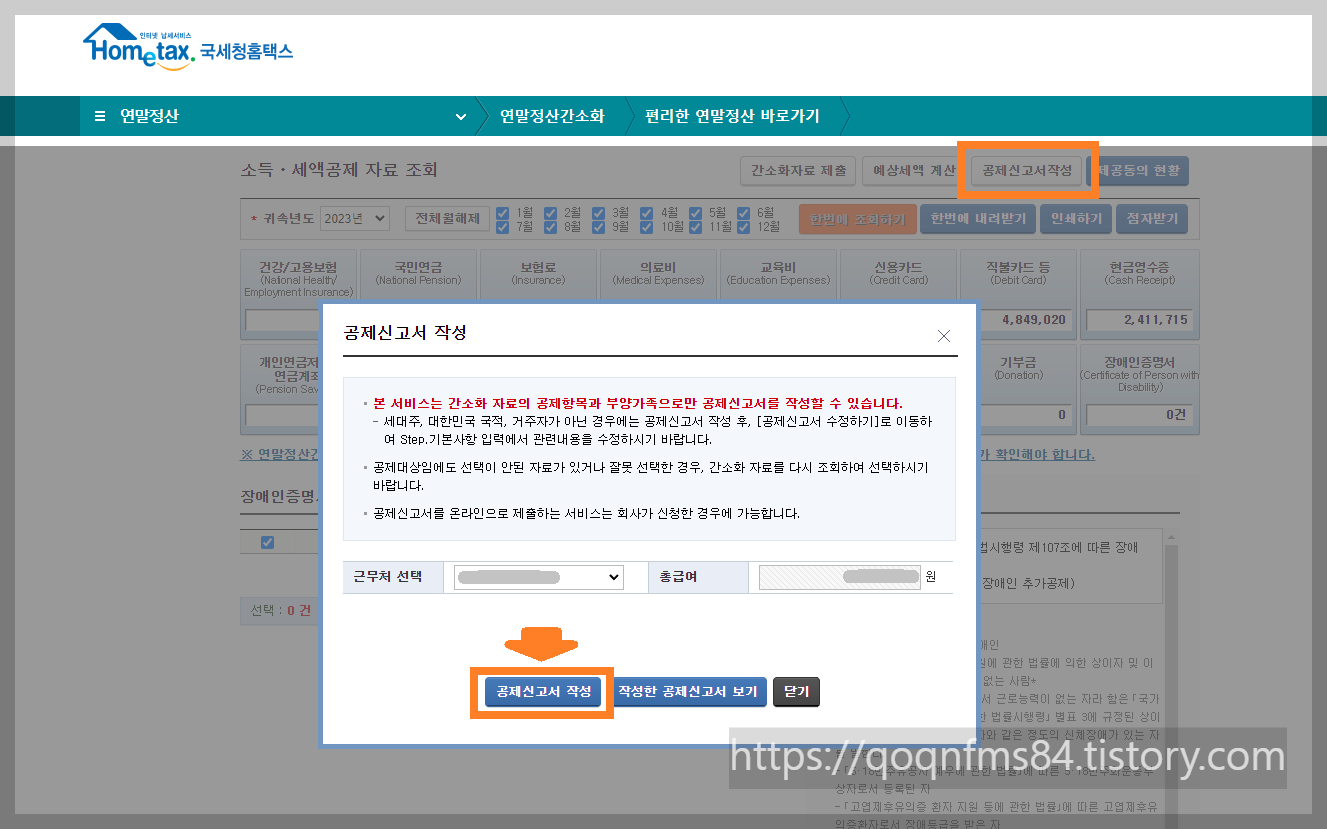1327x829 pixels.
Task: Toggle the 7월 checkbox
Action: [503, 226]
